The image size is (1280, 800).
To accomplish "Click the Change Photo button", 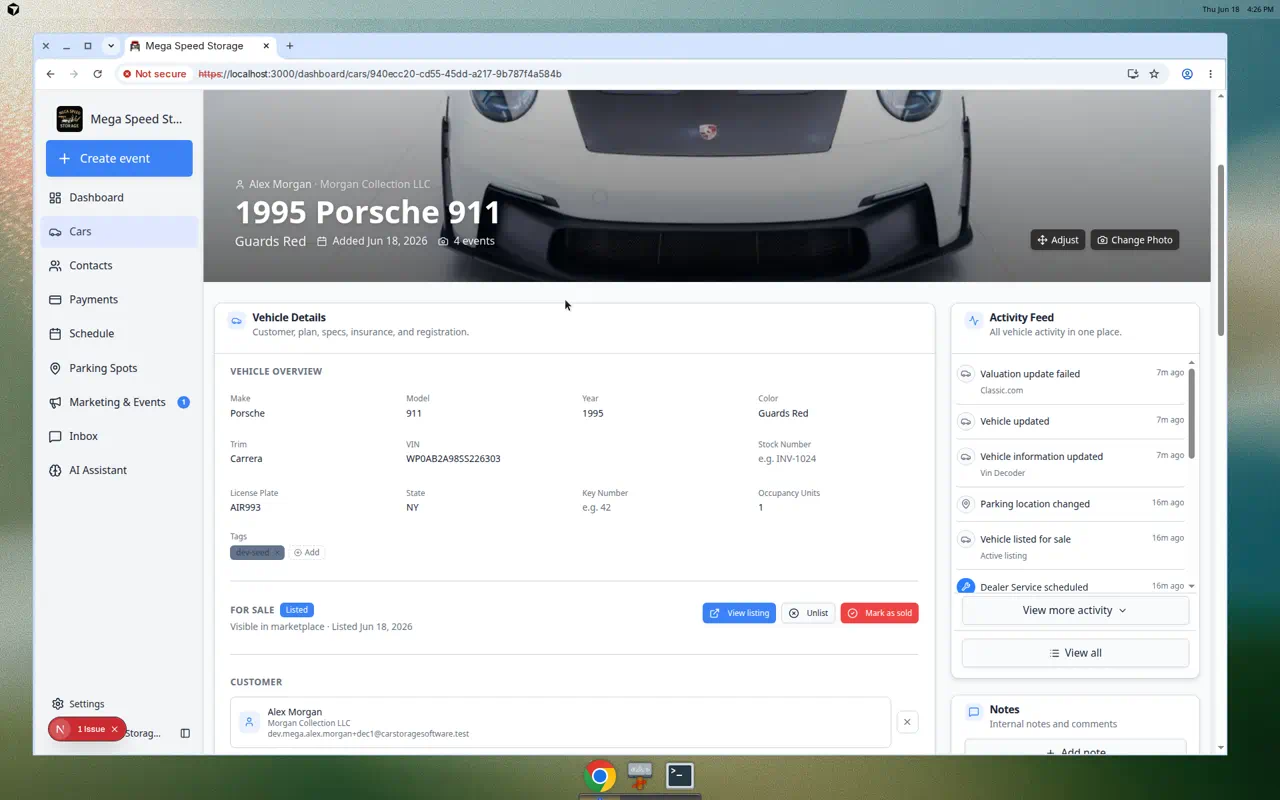I will (x=1135, y=240).
